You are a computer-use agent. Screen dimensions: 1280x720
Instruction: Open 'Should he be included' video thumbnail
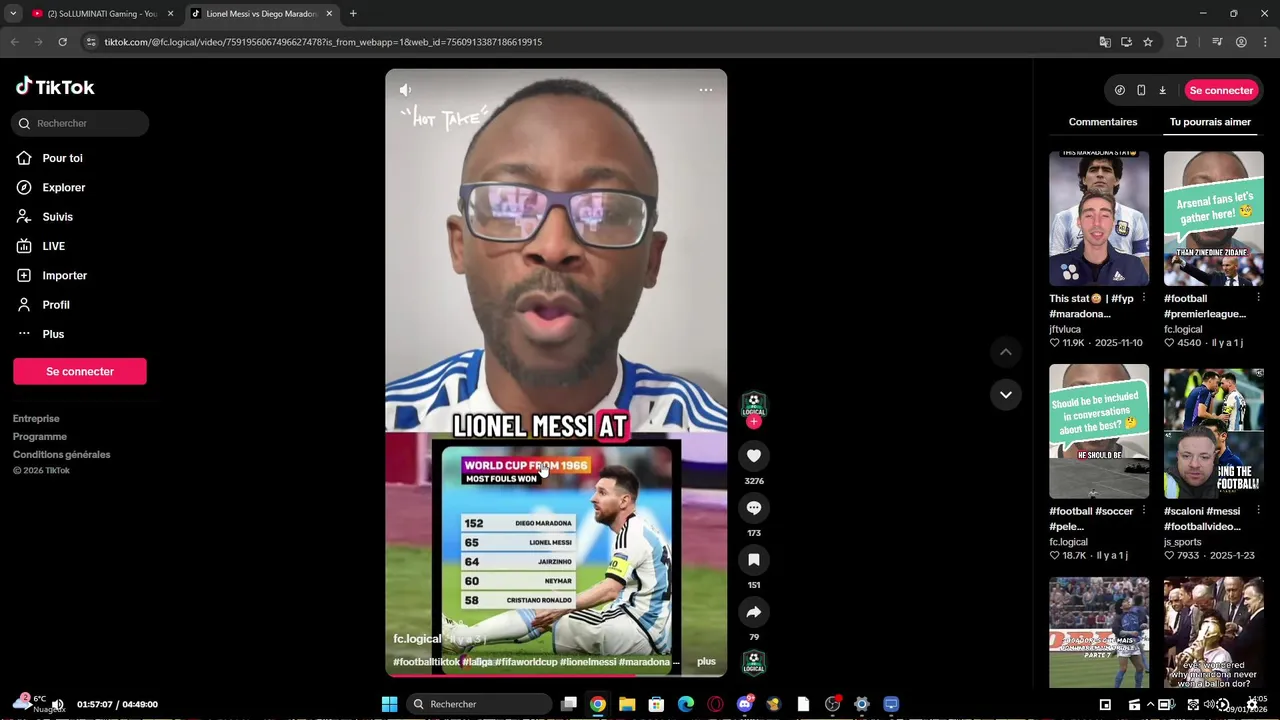1099,431
